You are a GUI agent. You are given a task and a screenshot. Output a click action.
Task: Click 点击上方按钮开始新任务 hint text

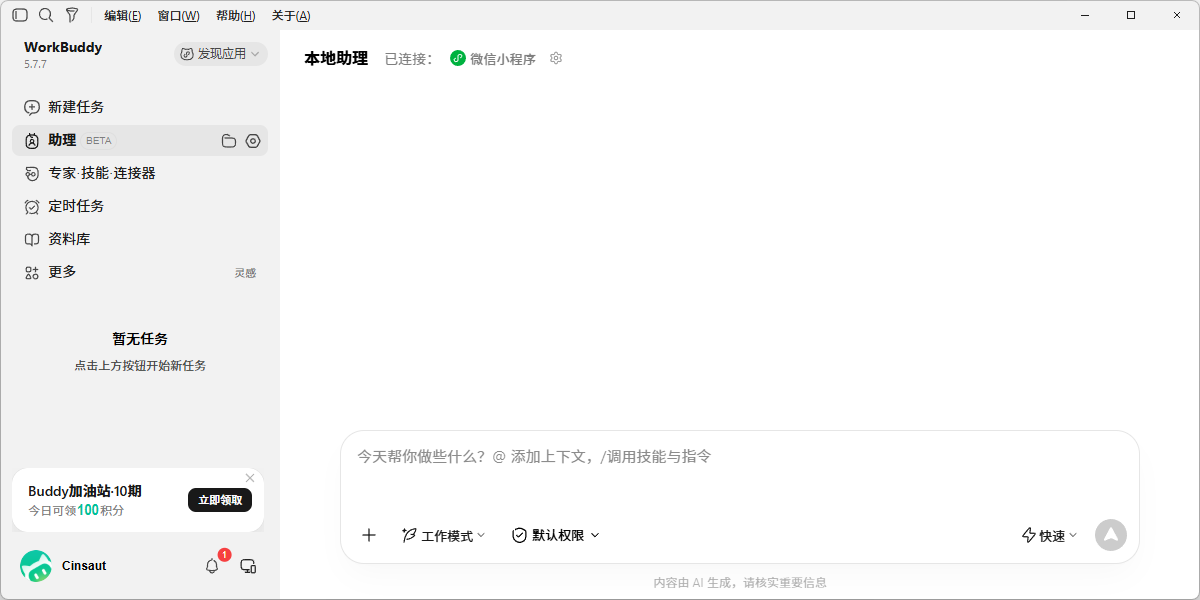[140, 366]
